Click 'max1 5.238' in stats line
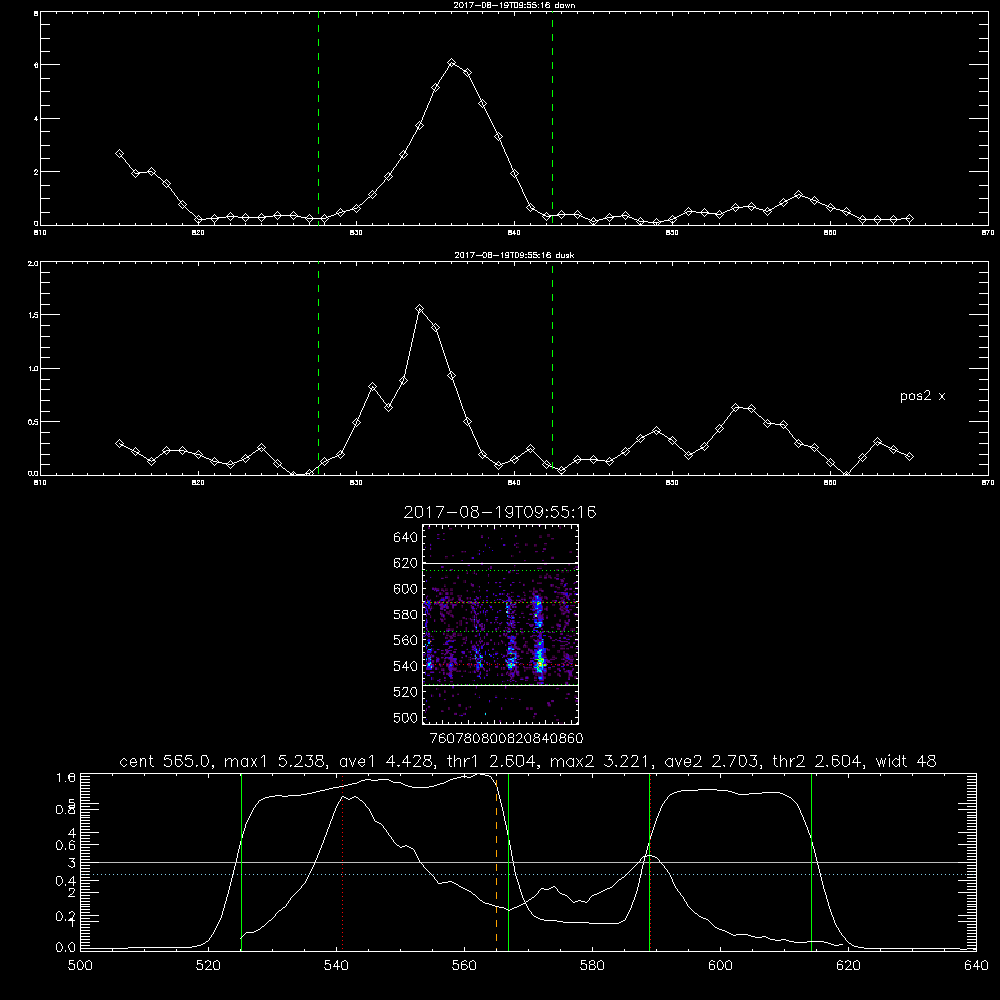1000x1000 pixels. click(274, 761)
